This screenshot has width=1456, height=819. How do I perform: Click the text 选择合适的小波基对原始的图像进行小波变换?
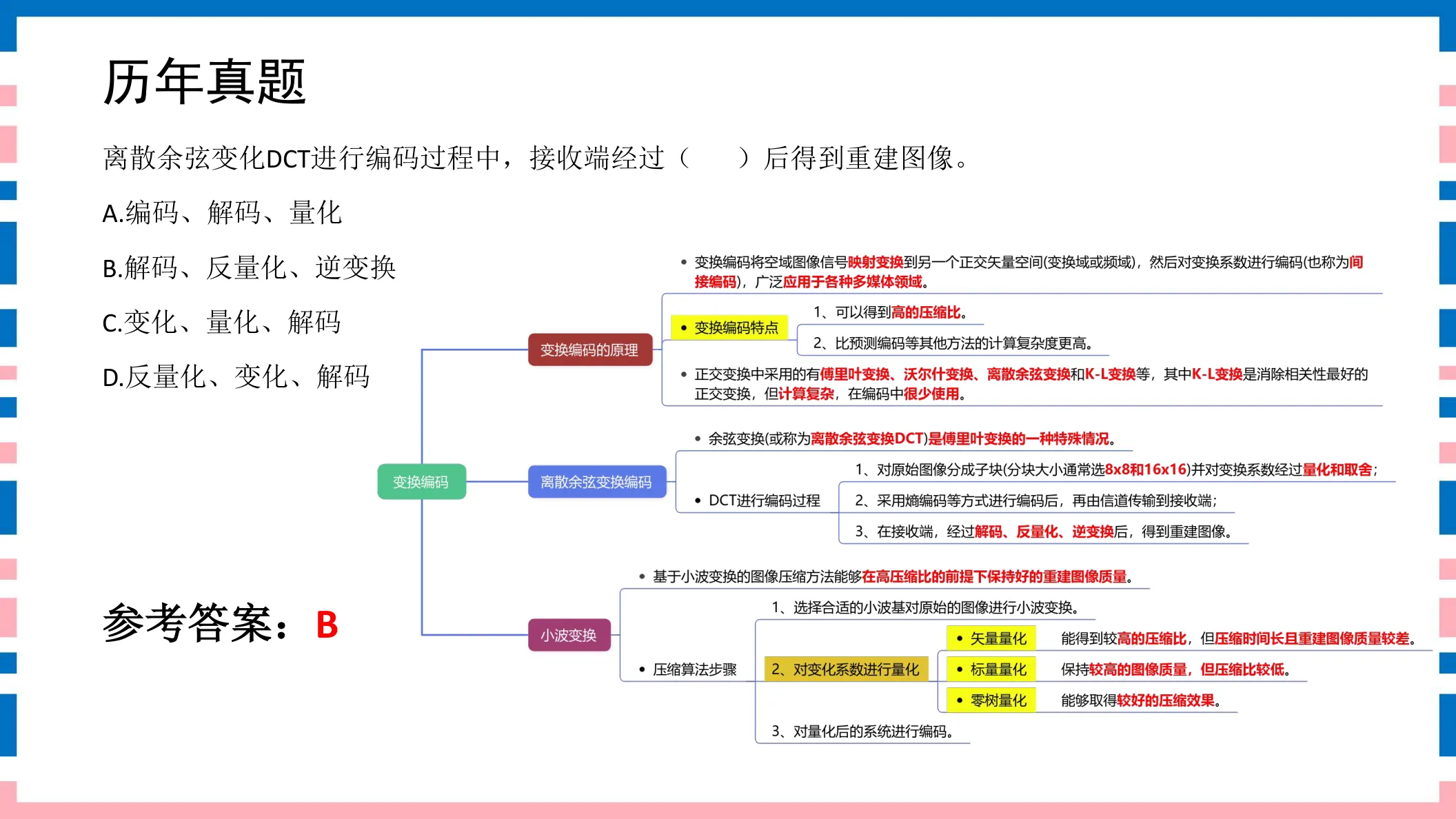pyautogui.click(x=925, y=607)
